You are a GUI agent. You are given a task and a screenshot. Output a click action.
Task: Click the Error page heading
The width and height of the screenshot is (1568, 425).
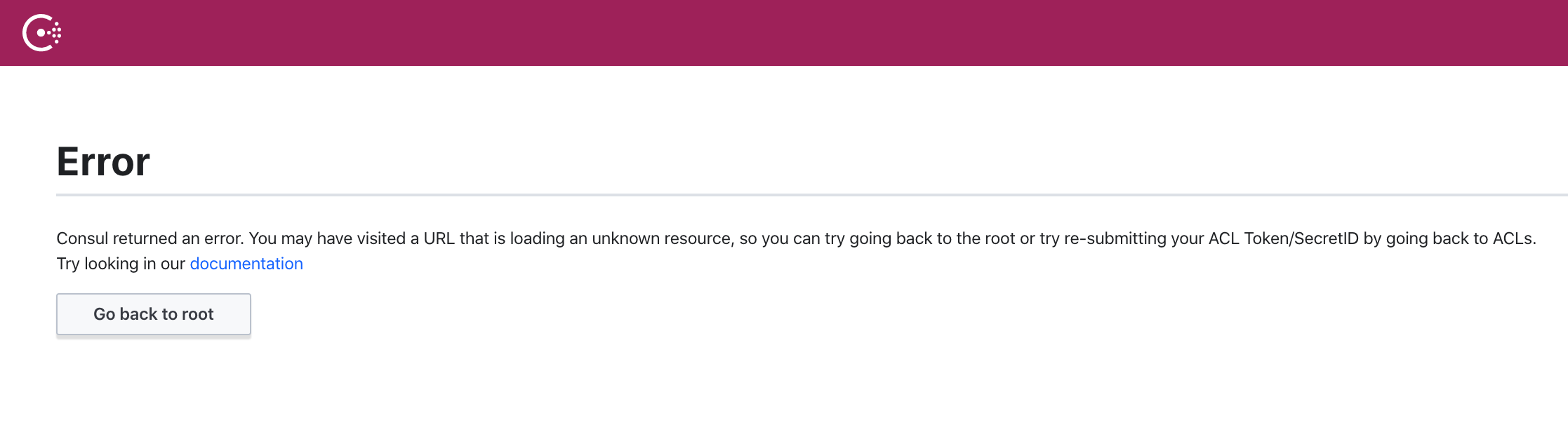point(103,160)
